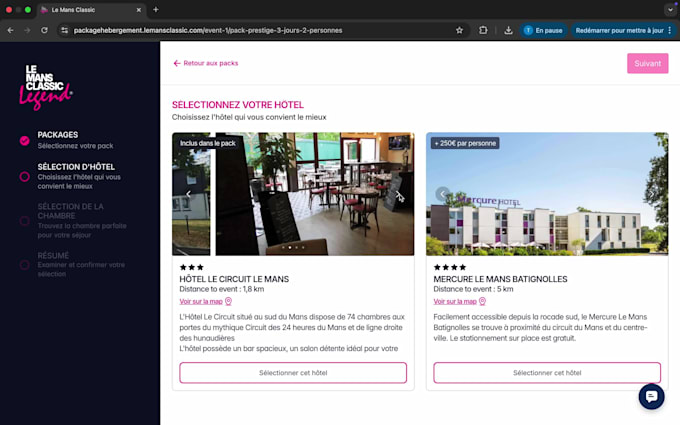This screenshot has width=680, height=425.
Task: Show next photo of Hôtel Le Circuit
Action: (398, 194)
